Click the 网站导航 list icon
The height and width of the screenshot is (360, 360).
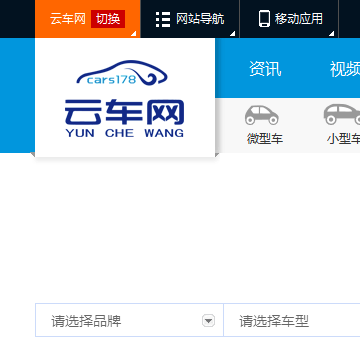coord(163,19)
